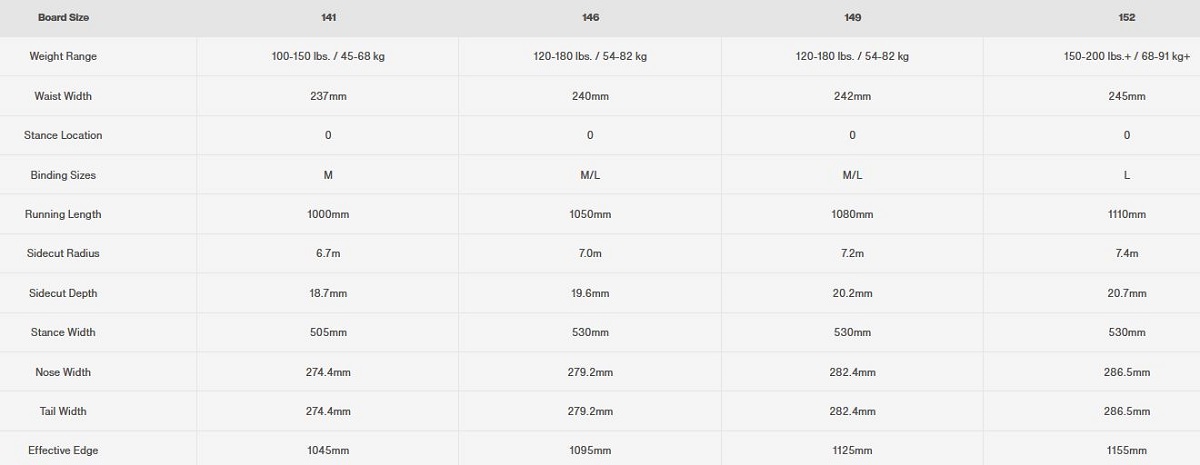The width and height of the screenshot is (1200, 465).
Task: Click the Stance Width row label
Action: (x=64, y=332)
